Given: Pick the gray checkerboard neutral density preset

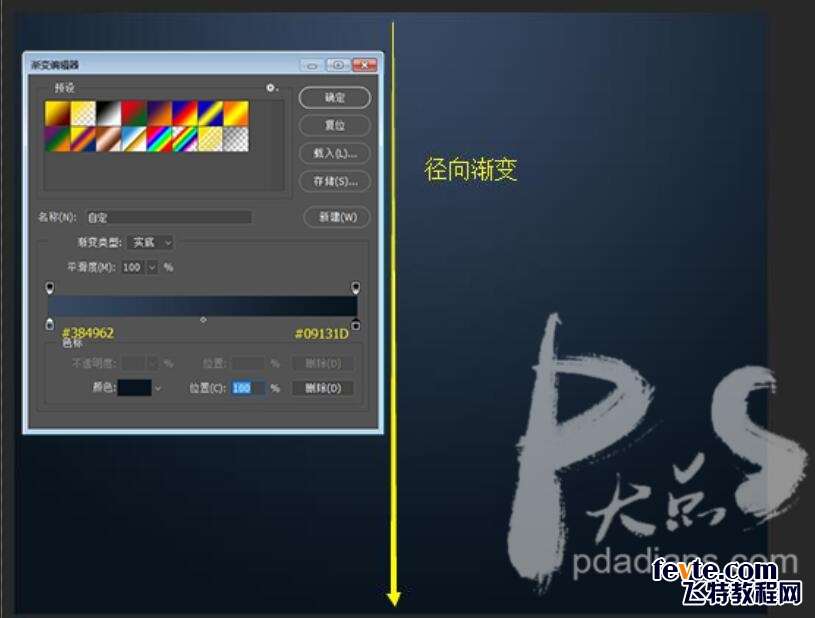Looking at the screenshot, I should pos(236,139).
